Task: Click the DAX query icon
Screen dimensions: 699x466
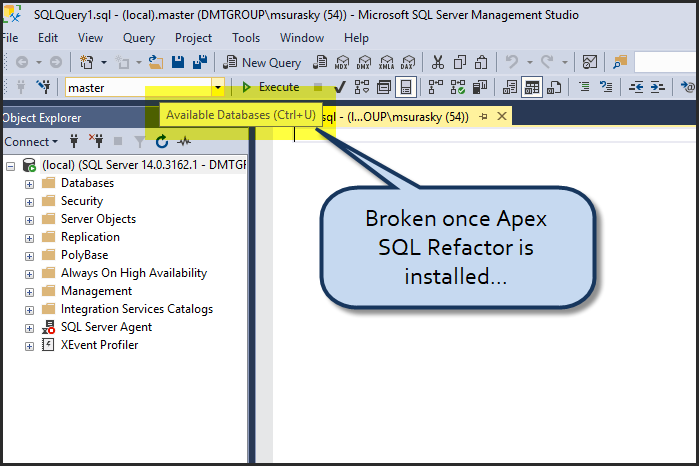Action: click(x=408, y=62)
